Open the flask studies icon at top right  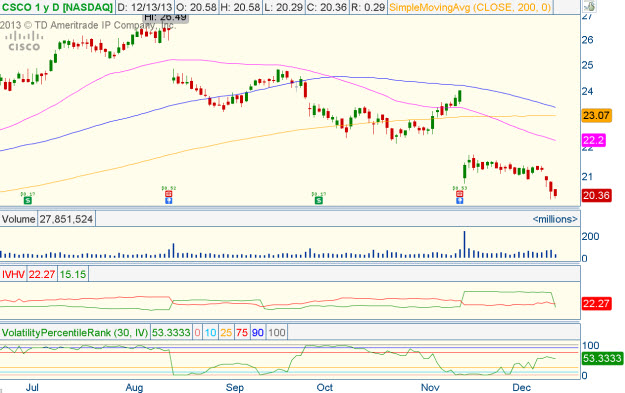[x=589, y=6]
